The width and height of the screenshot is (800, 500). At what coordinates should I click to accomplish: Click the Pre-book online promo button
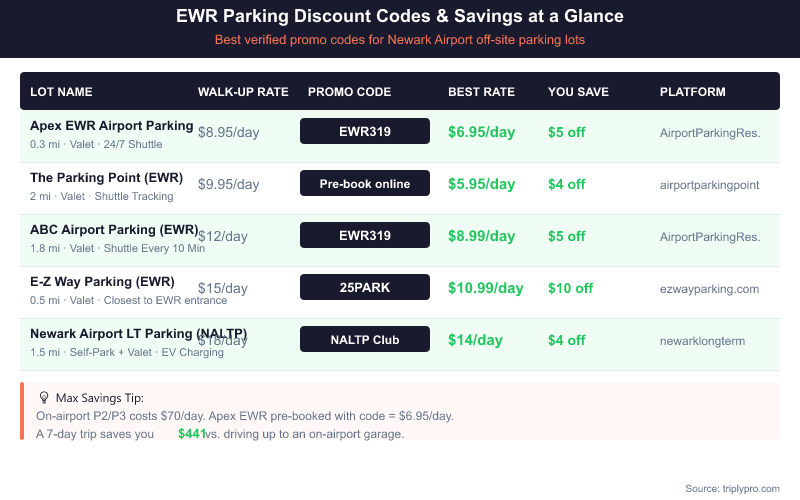click(365, 184)
